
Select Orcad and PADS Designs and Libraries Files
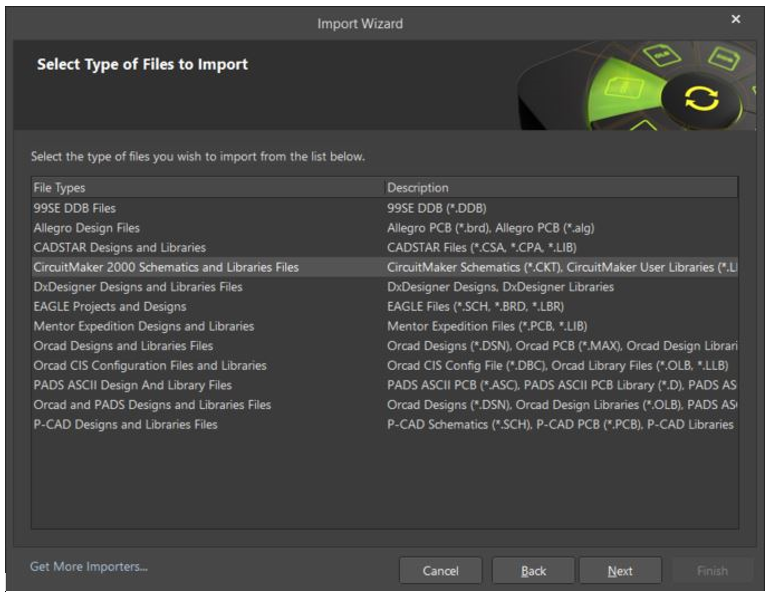pos(152,405)
